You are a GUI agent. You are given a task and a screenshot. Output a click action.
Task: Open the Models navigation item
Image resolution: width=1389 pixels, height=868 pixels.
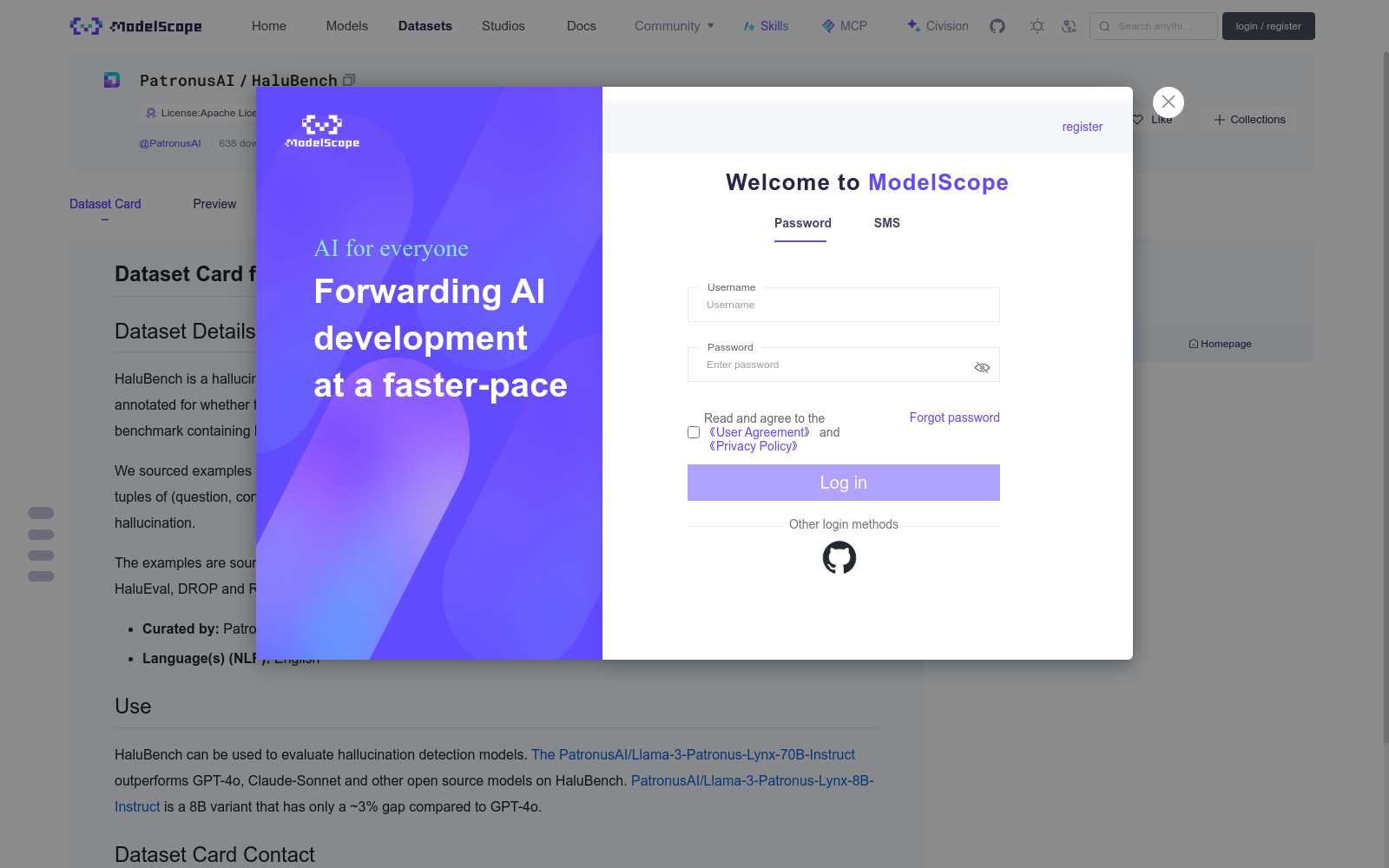(x=347, y=26)
